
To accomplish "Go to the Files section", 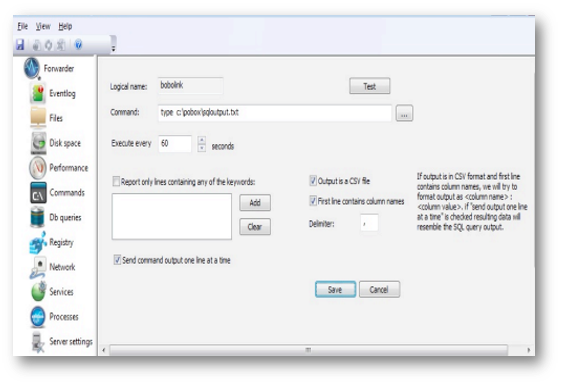I will pyautogui.click(x=47, y=118).
